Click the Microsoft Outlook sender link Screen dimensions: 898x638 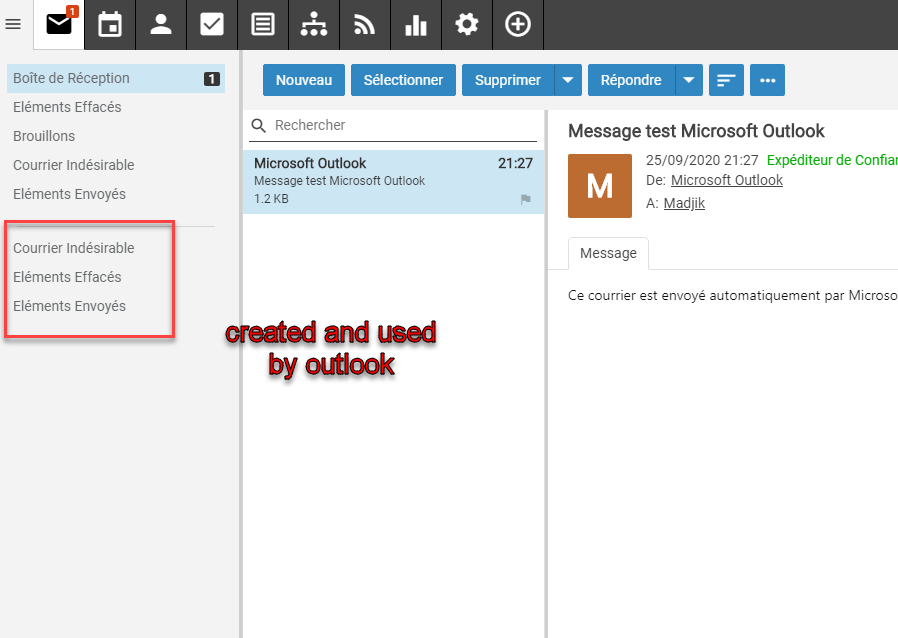click(726, 180)
